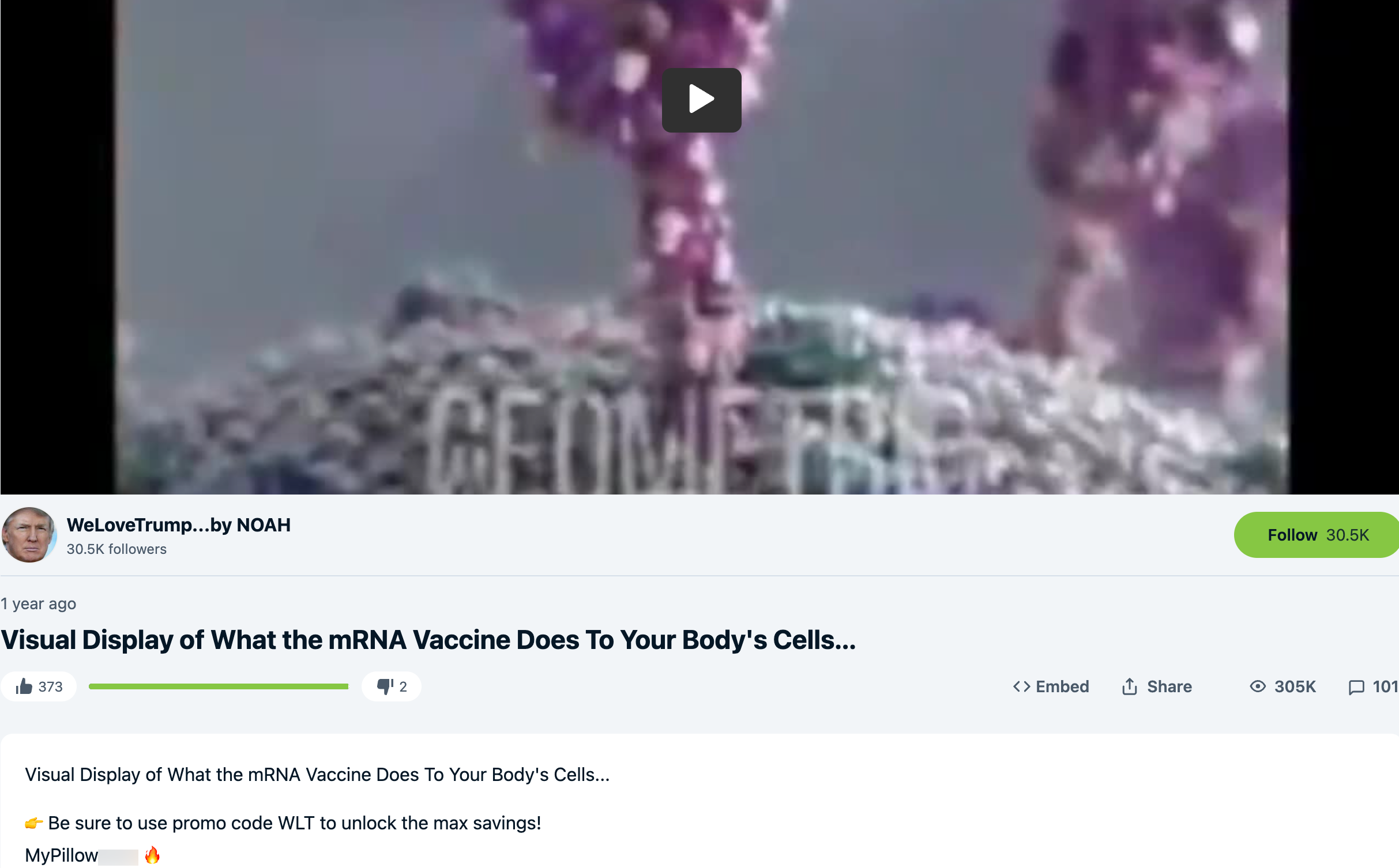Click the thumbs down dislike icon
This screenshot has width=1399, height=868.
point(385,686)
